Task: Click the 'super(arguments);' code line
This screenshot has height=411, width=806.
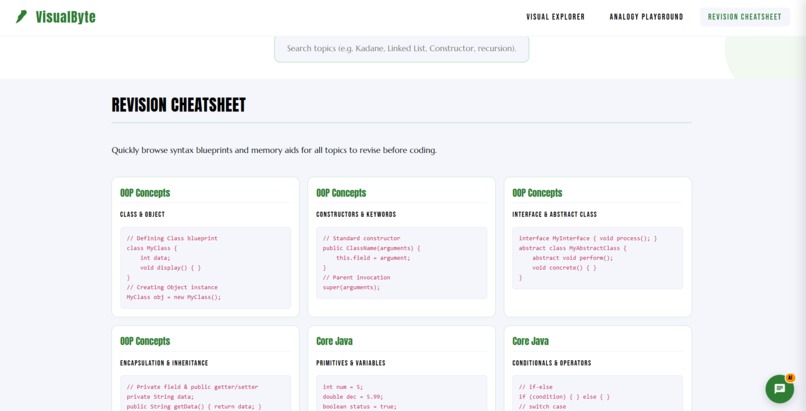Action: coord(351,287)
